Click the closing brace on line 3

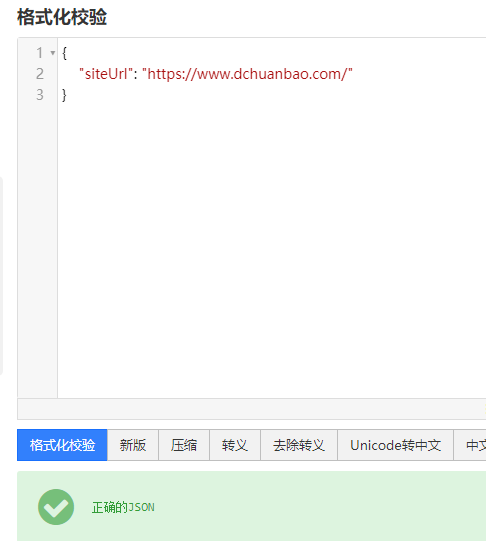[64, 95]
